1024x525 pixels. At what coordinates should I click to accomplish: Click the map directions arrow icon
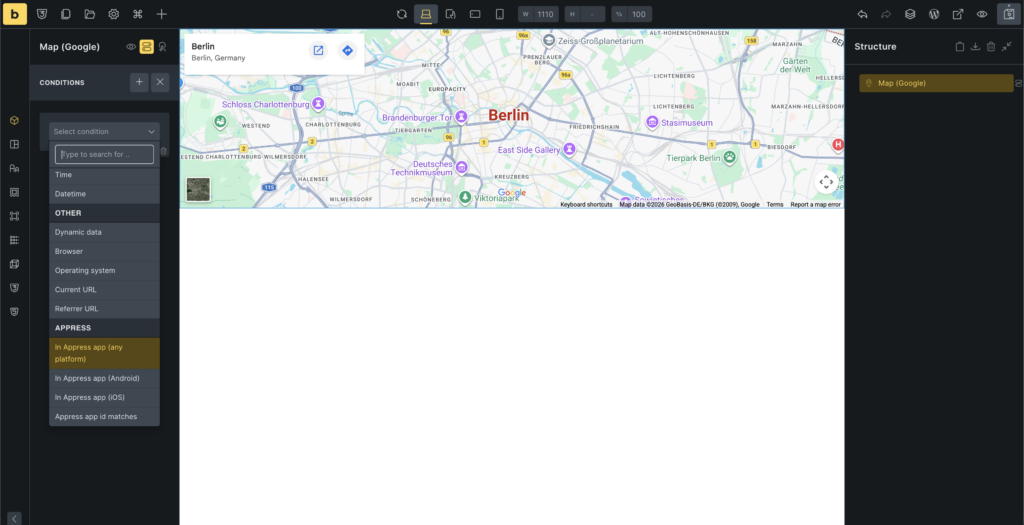click(x=347, y=50)
